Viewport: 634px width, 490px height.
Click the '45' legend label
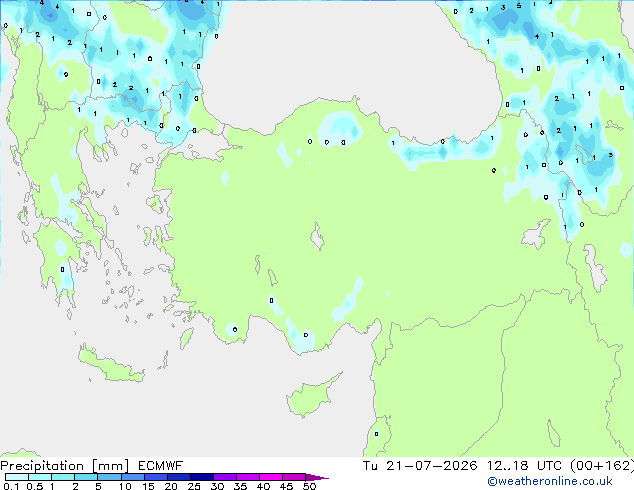(x=286, y=486)
